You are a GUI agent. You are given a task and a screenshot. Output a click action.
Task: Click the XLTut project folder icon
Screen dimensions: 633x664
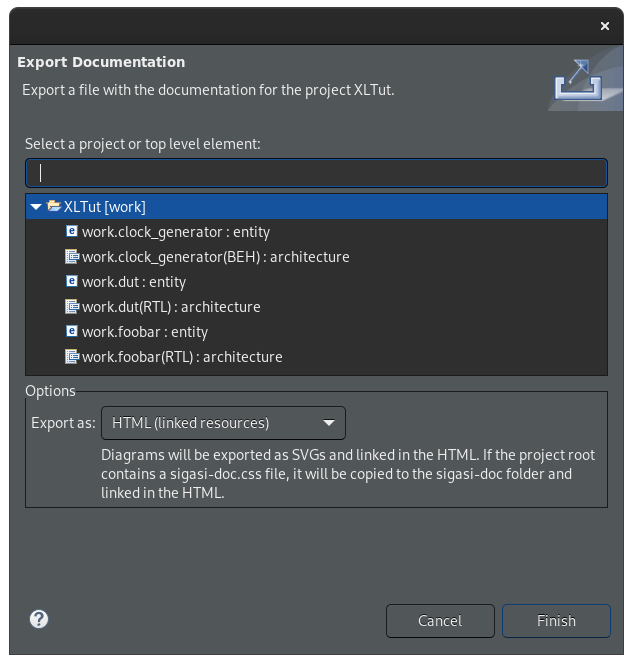(54, 206)
